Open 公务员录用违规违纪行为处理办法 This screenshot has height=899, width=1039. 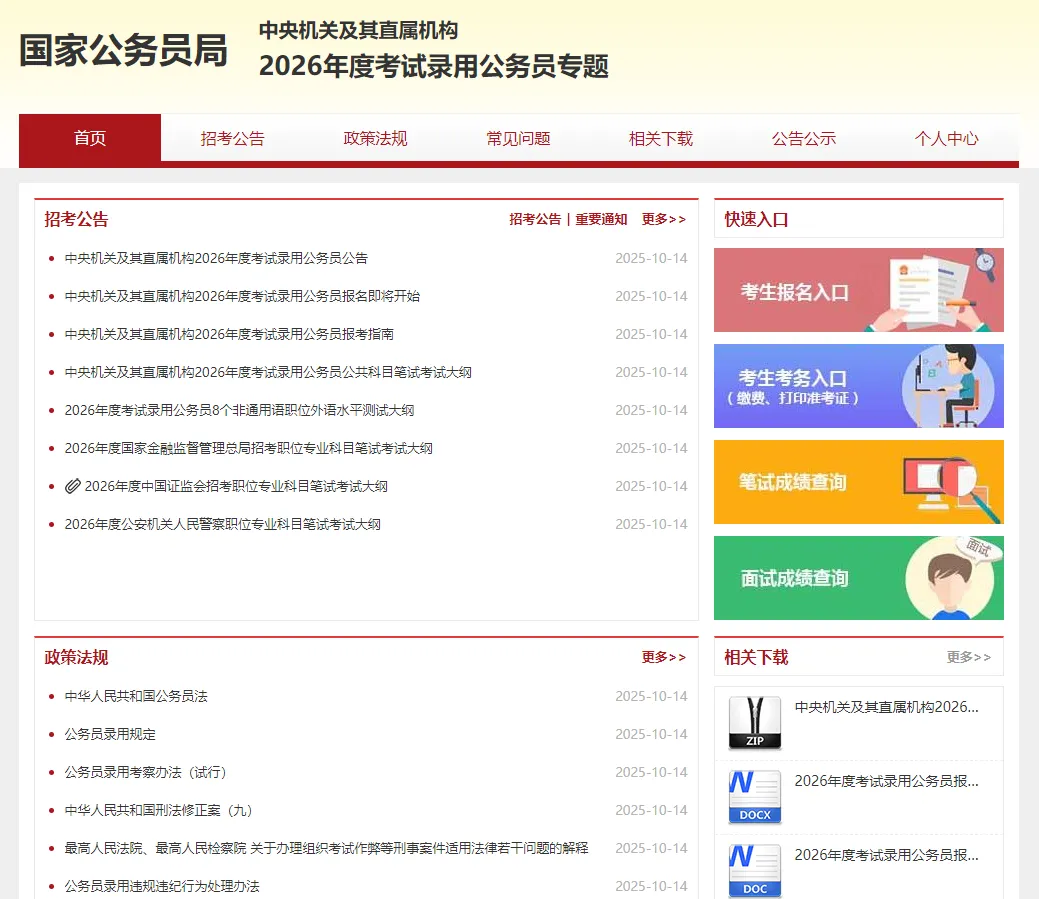click(x=162, y=886)
